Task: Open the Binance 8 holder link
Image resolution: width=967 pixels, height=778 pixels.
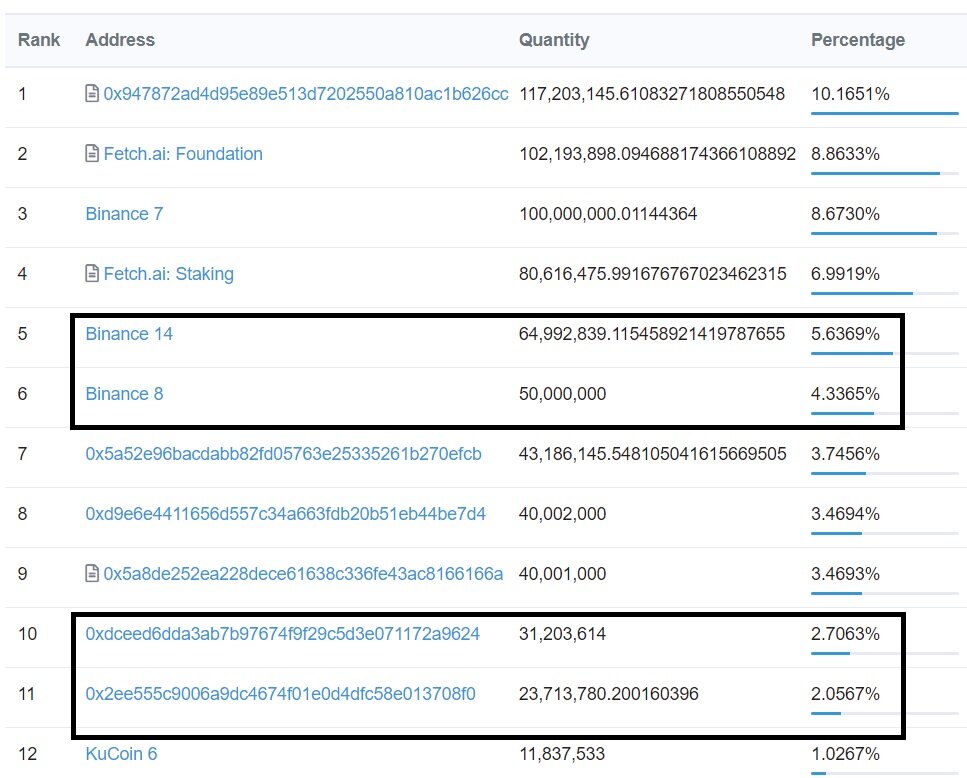Action: tap(124, 394)
